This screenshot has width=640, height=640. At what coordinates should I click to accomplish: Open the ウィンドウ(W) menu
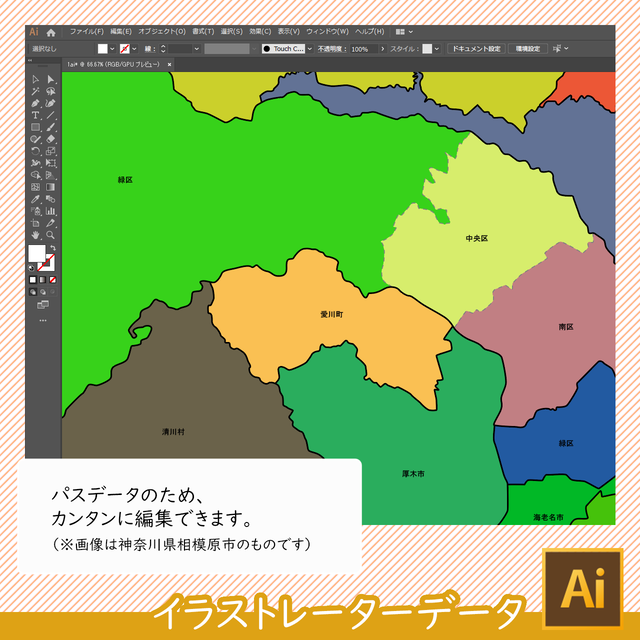(x=327, y=32)
